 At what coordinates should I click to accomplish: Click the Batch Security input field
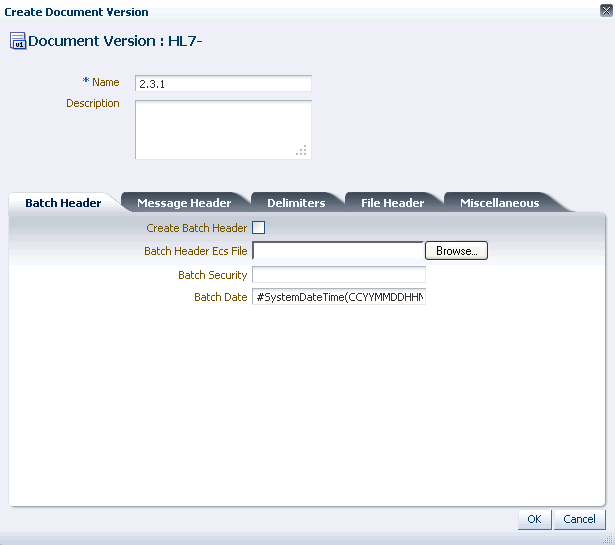point(339,274)
